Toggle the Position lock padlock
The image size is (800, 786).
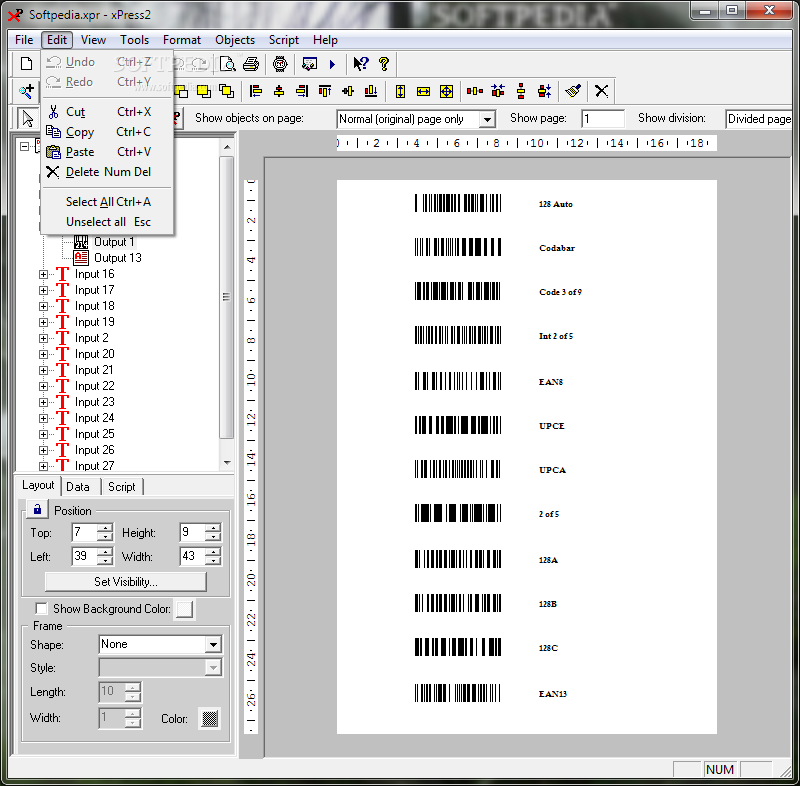pos(37,509)
